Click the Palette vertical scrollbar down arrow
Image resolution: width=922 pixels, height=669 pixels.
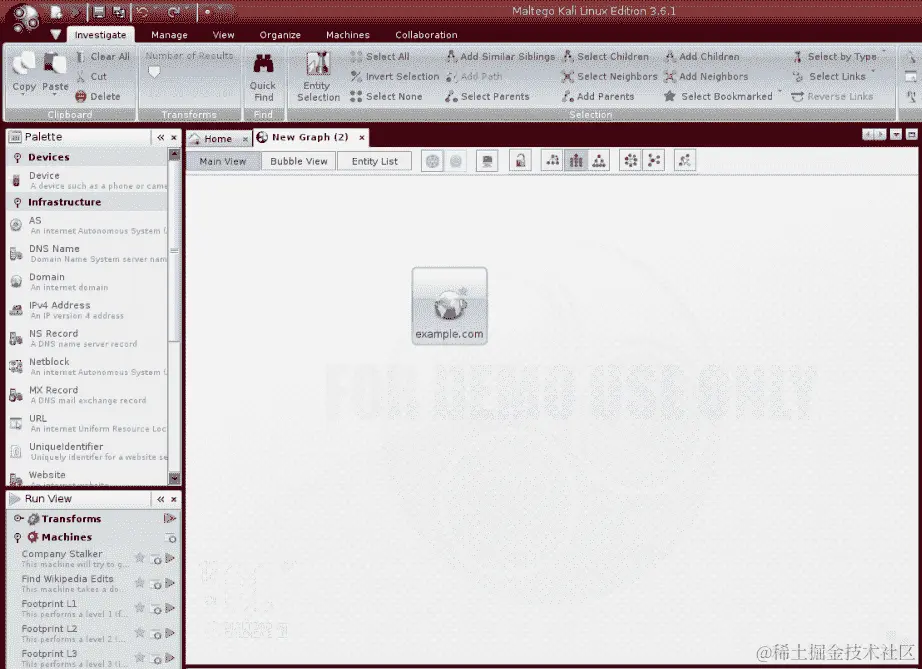point(174,479)
